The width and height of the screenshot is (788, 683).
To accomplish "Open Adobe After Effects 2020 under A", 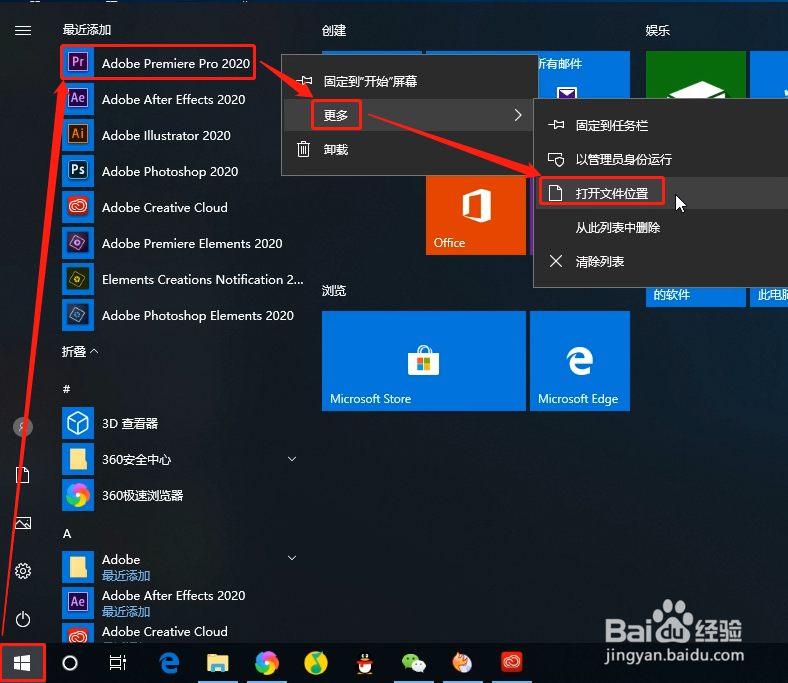I will [x=173, y=603].
